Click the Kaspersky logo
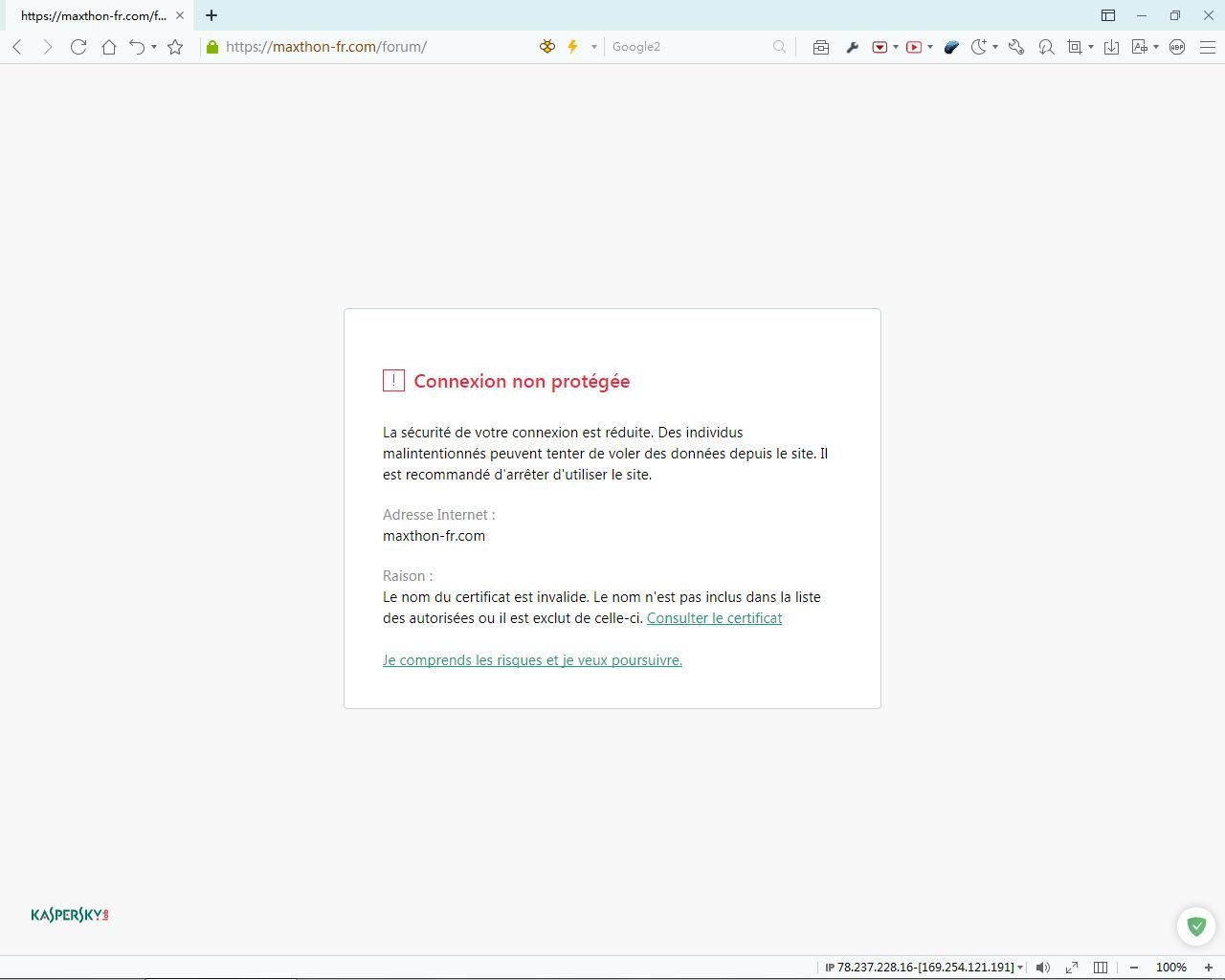Image resolution: width=1225 pixels, height=980 pixels. 70,915
